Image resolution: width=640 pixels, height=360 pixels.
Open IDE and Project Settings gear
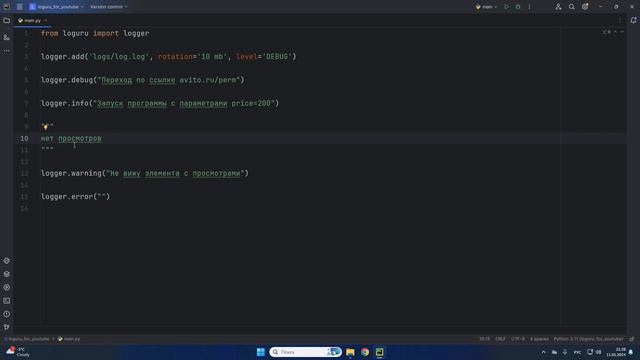click(585, 7)
